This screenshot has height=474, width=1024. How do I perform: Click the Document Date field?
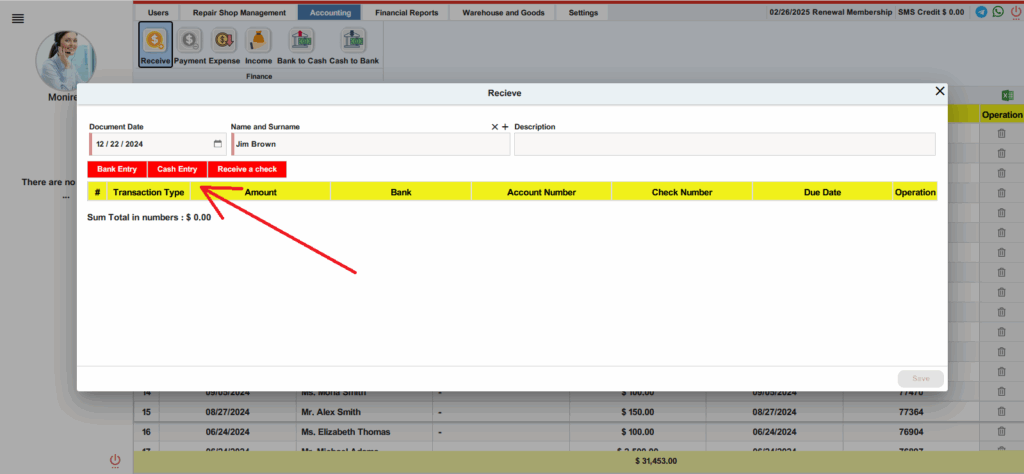point(157,144)
